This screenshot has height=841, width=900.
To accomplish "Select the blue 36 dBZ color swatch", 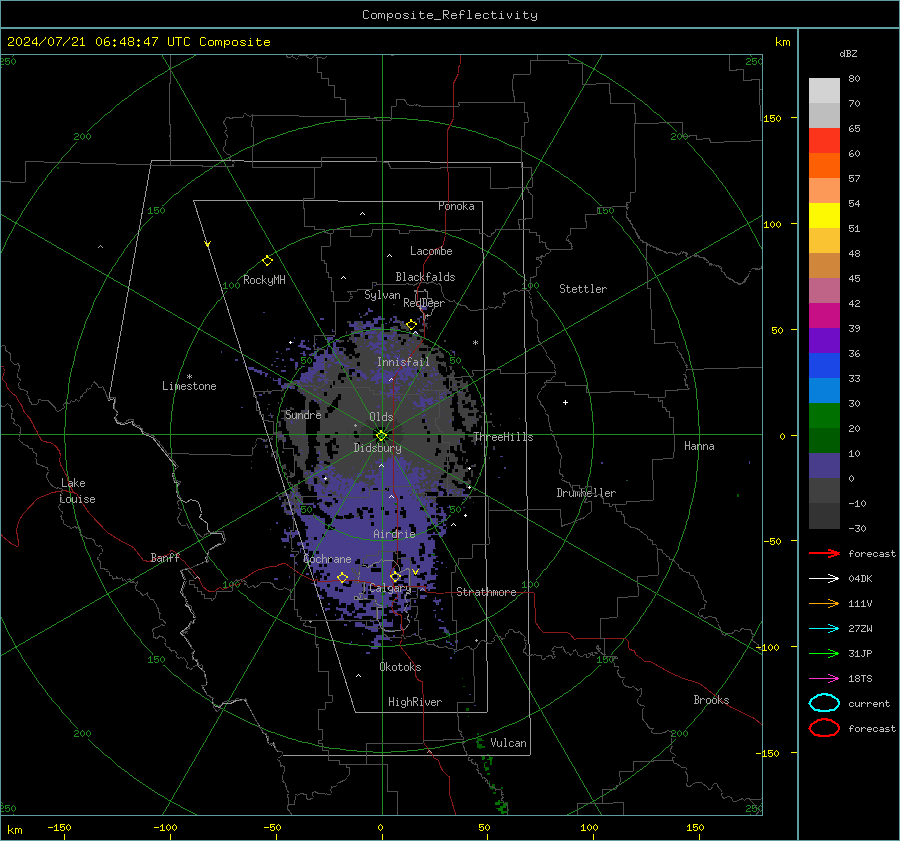I will tap(824, 365).
